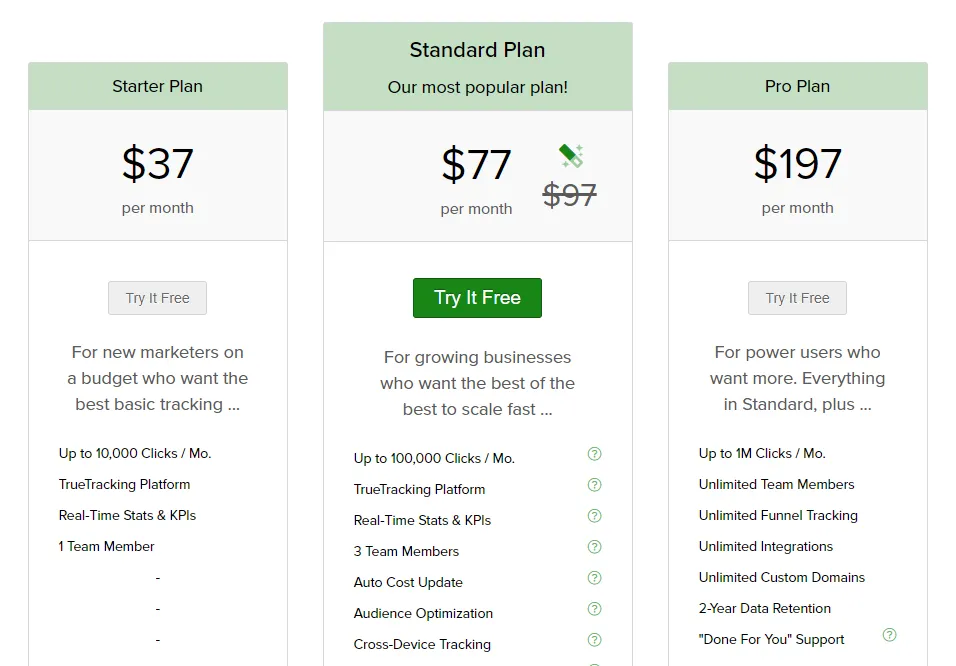Click the $37 Starter price
The height and width of the screenshot is (666, 956).
[x=157, y=164]
